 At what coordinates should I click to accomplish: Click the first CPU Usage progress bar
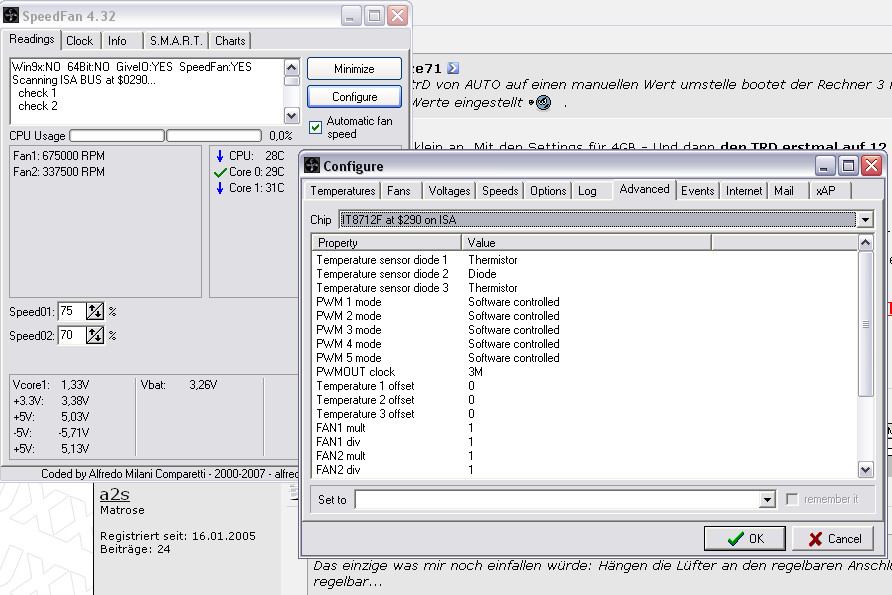[117, 136]
